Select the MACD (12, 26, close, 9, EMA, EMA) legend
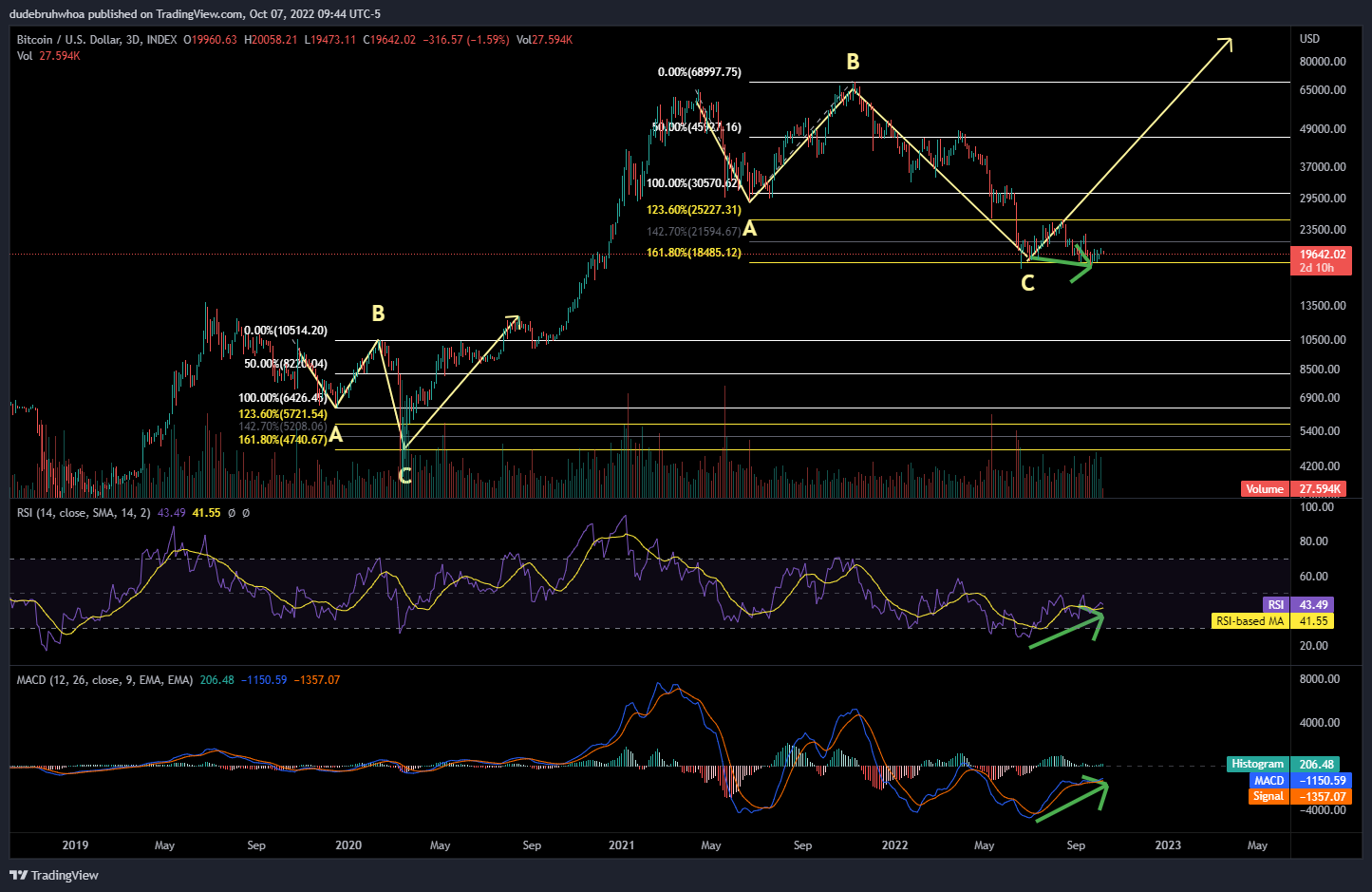The height and width of the screenshot is (892, 1372). (104, 680)
